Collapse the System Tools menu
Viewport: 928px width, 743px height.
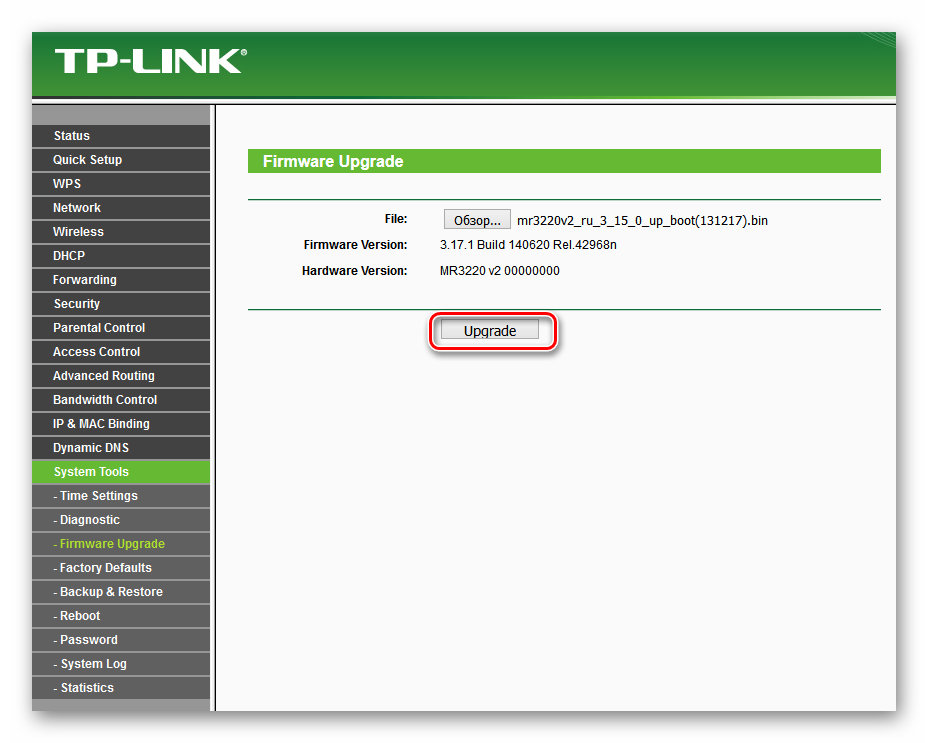tap(91, 472)
